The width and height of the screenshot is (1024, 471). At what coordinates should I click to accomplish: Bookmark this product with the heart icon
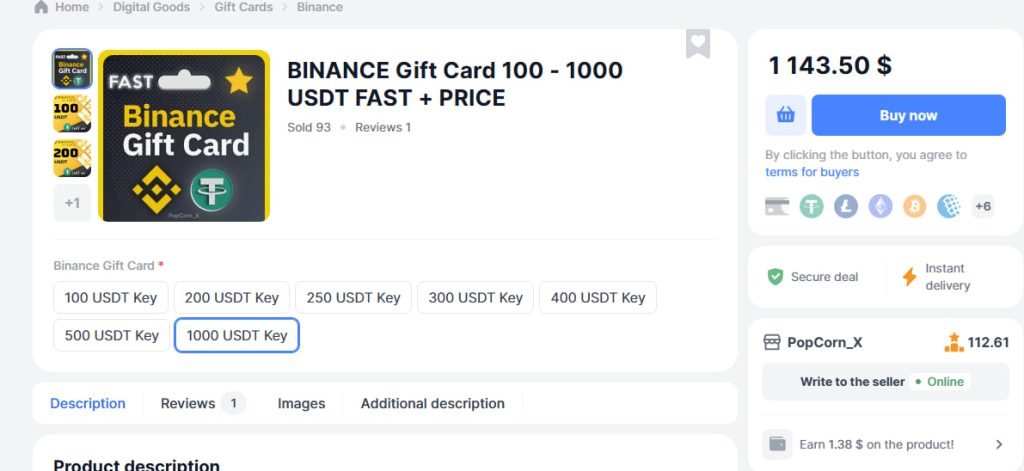click(x=698, y=43)
